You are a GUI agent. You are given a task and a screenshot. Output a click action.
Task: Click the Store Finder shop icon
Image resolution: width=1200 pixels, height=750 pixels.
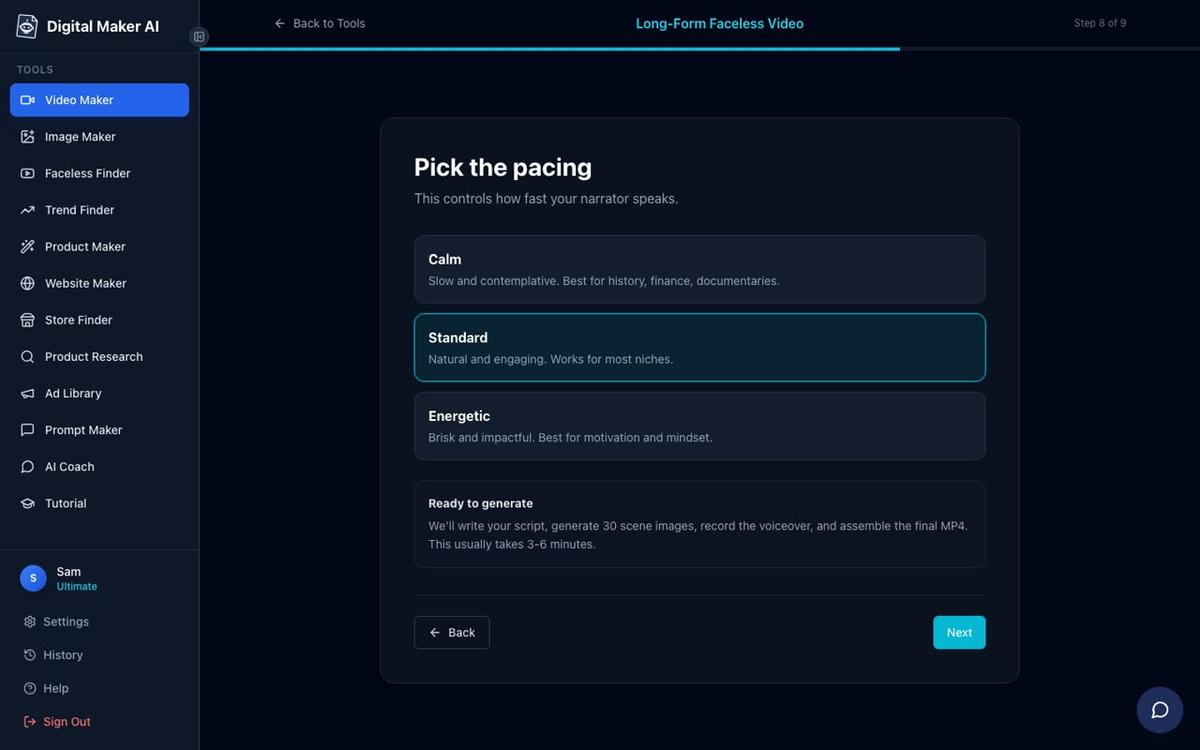pos(27,320)
